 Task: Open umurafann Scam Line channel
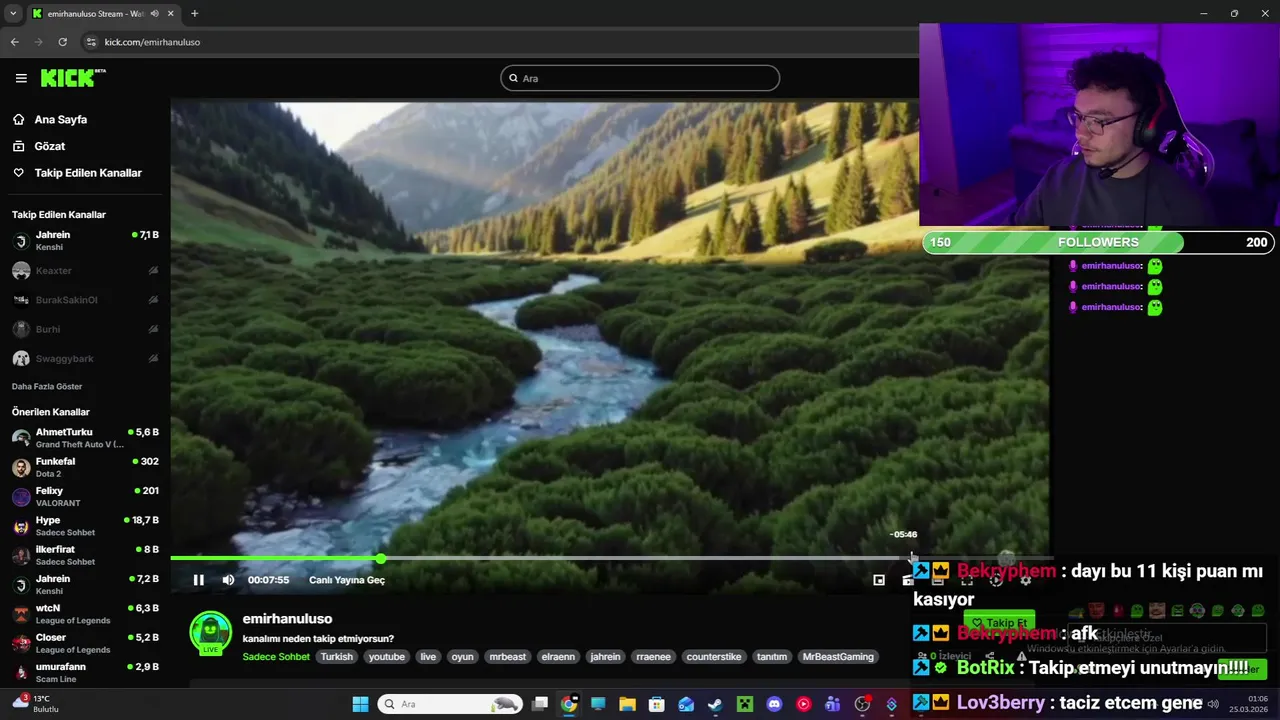(x=84, y=672)
